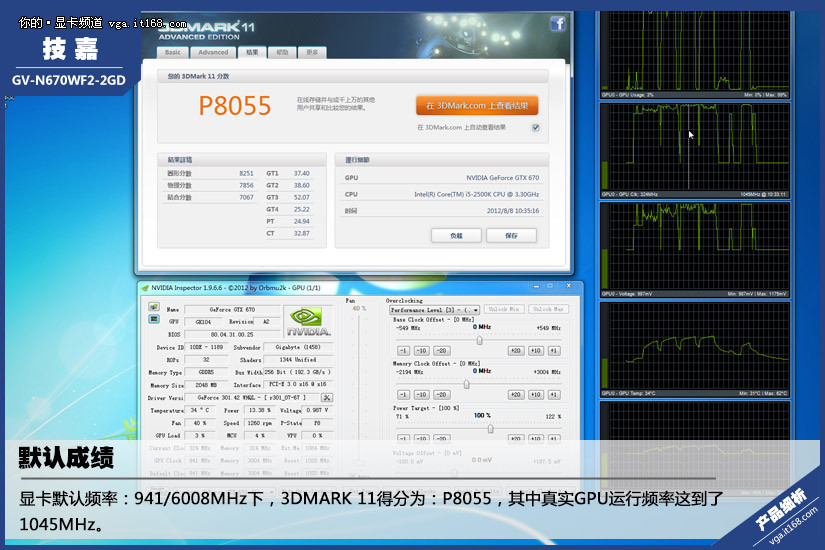
Task: Click the graphics score value 8251
Action: (x=246, y=173)
